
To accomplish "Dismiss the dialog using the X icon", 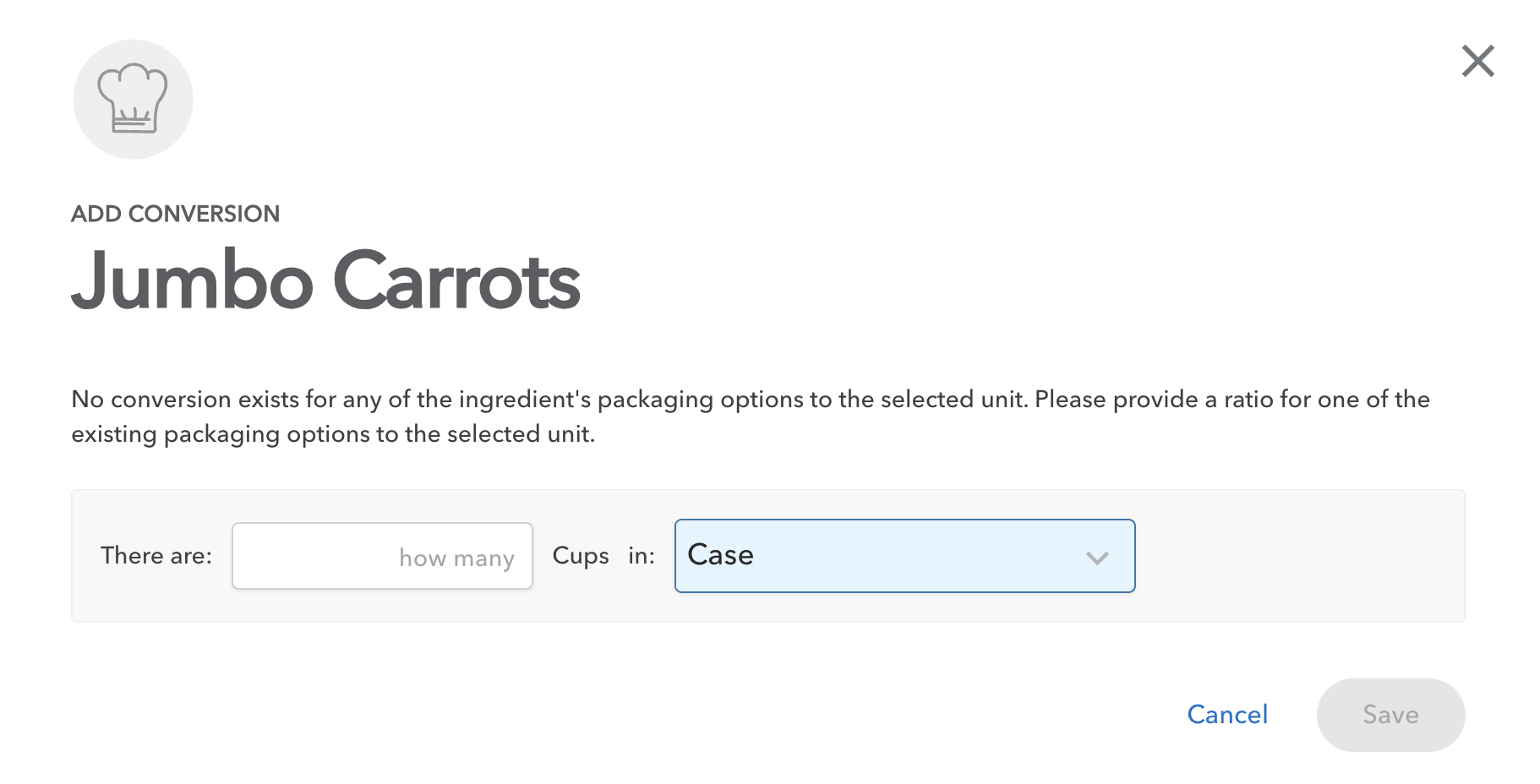I will point(1477,61).
